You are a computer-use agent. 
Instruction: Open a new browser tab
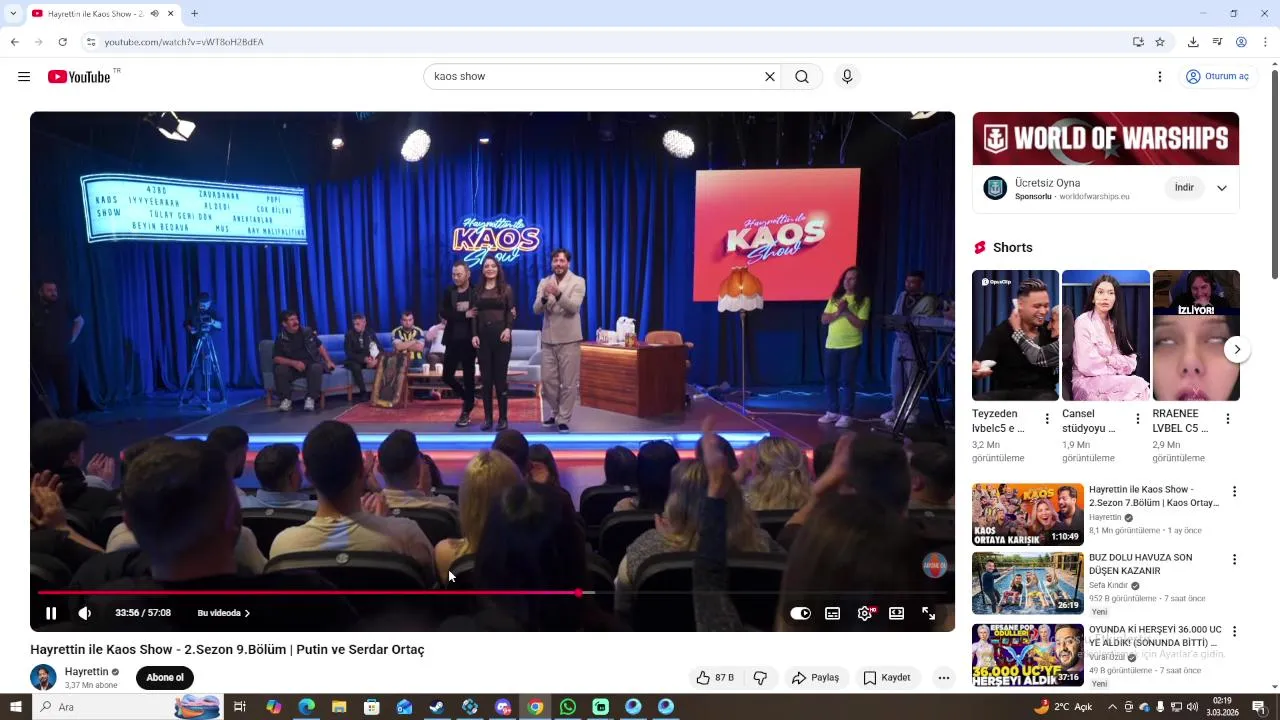point(194,14)
